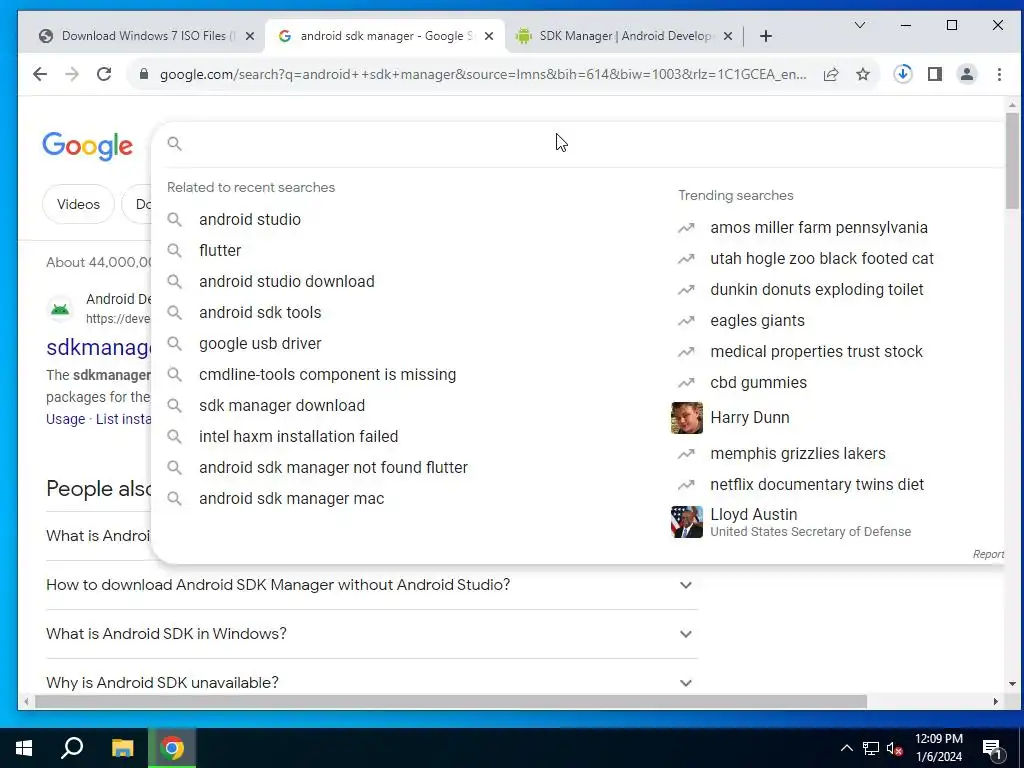Report inappropriate predictions via Report link
Image resolution: width=1024 pixels, height=768 pixels.
(x=988, y=554)
